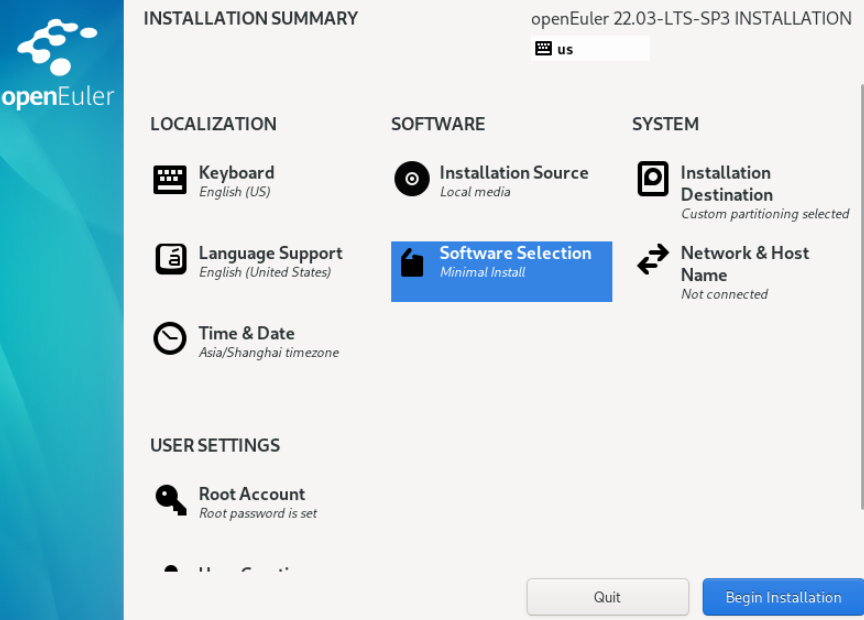
Task: Click the 'Not connected' network status
Action: tap(724, 294)
